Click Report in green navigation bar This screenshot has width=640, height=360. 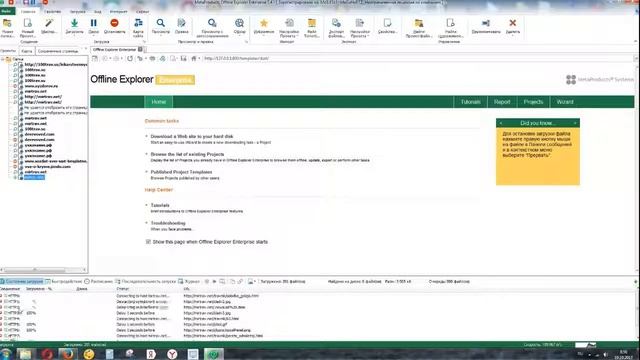point(502,102)
